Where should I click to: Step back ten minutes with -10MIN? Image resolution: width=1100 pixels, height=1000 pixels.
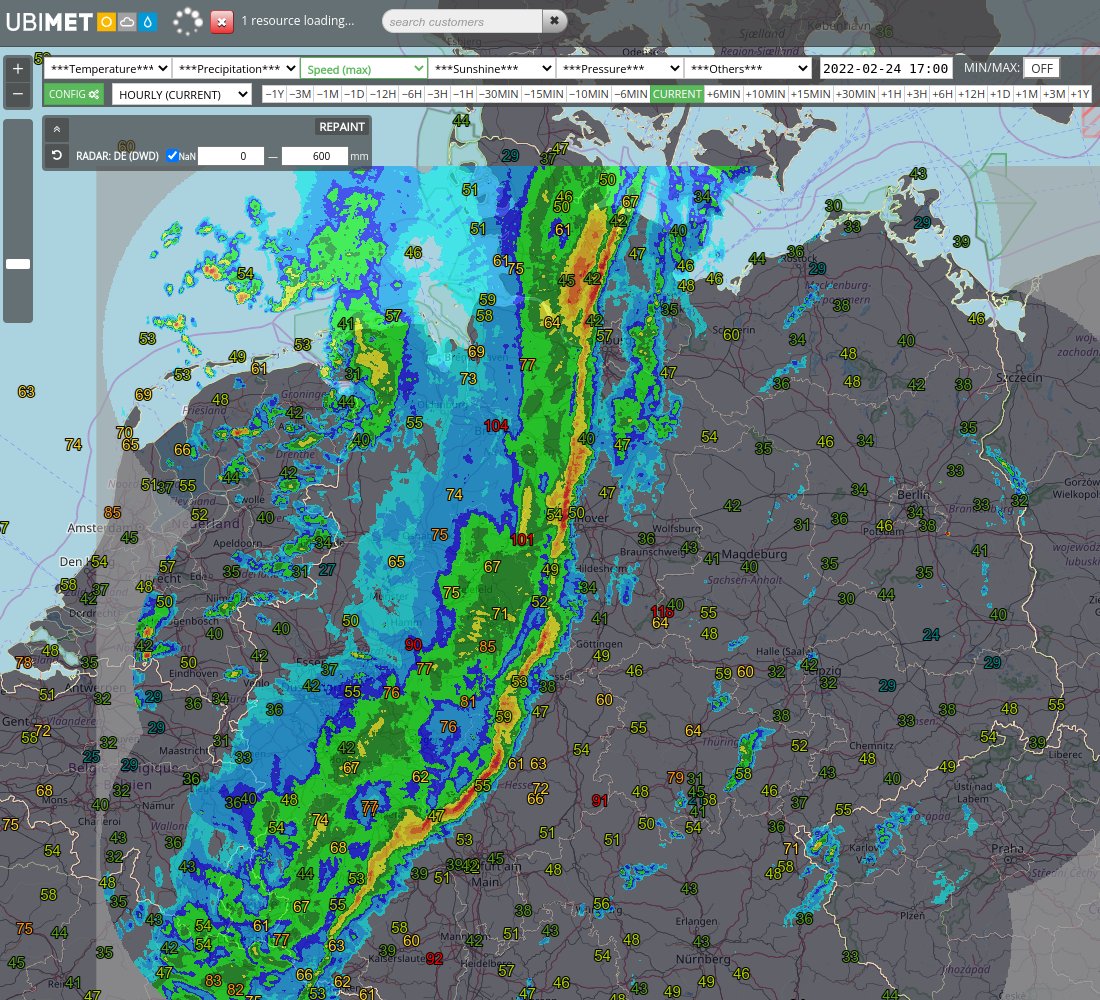589,94
